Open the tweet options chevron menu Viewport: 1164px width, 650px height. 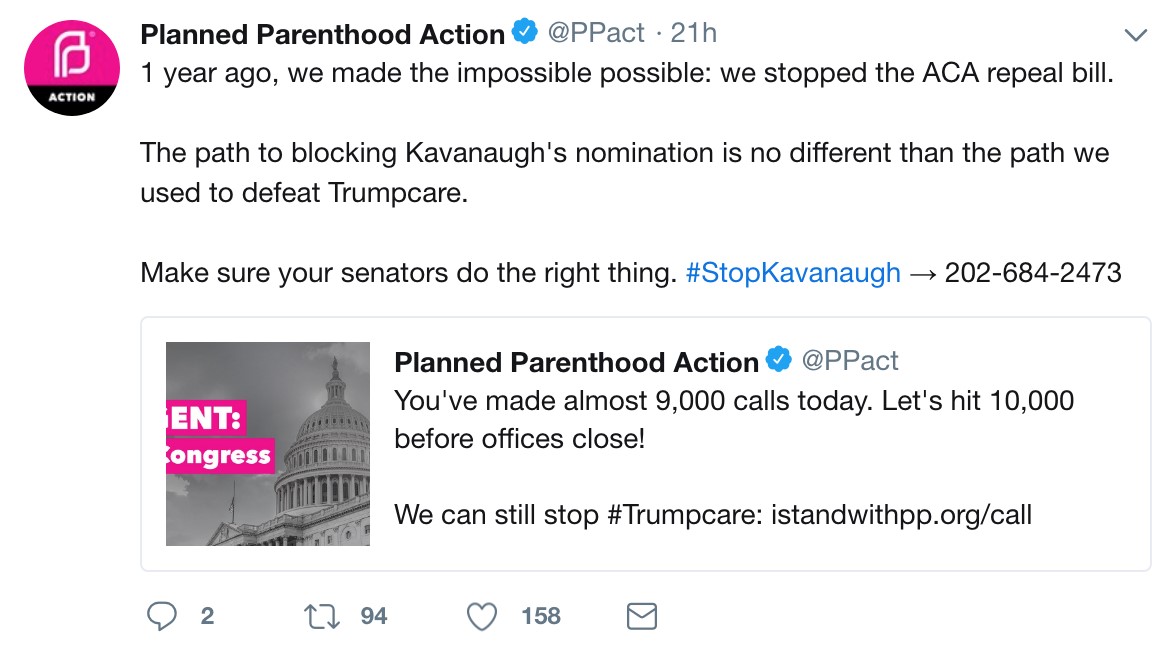click(x=1136, y=35)
